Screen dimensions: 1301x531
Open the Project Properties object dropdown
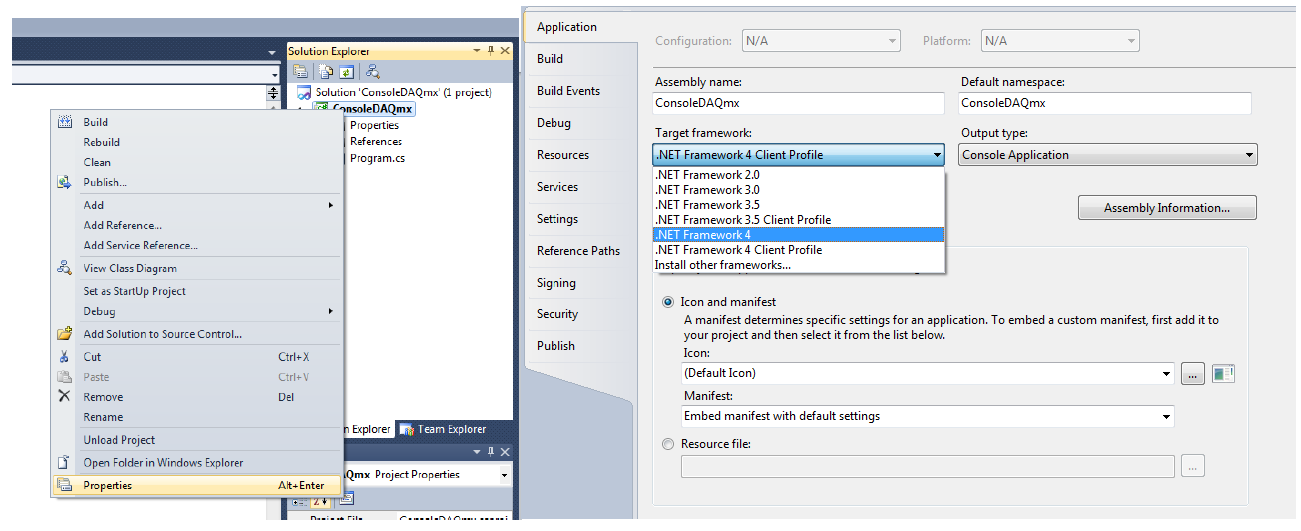(x=504, y=475)
